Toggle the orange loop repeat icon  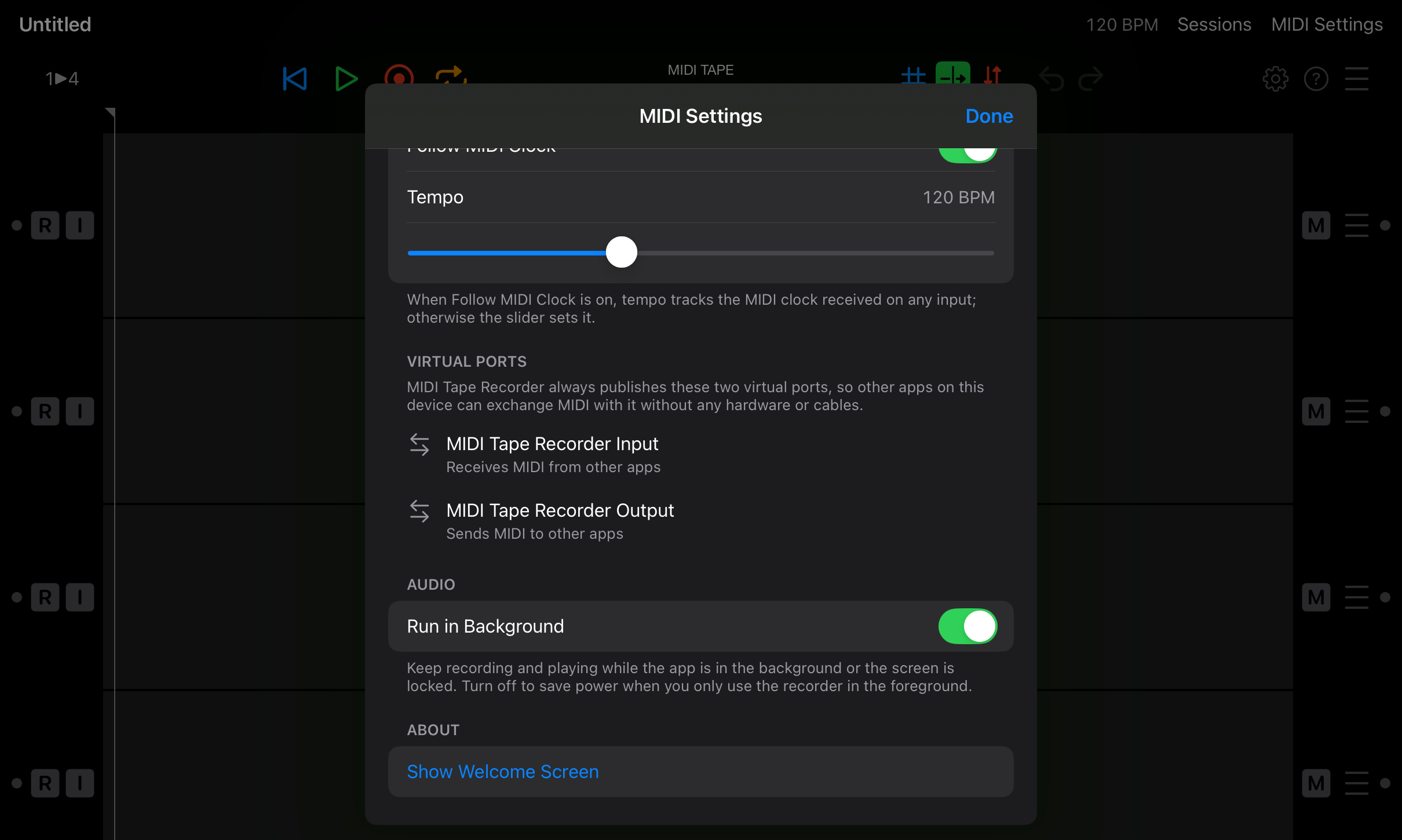click(451, 75)
